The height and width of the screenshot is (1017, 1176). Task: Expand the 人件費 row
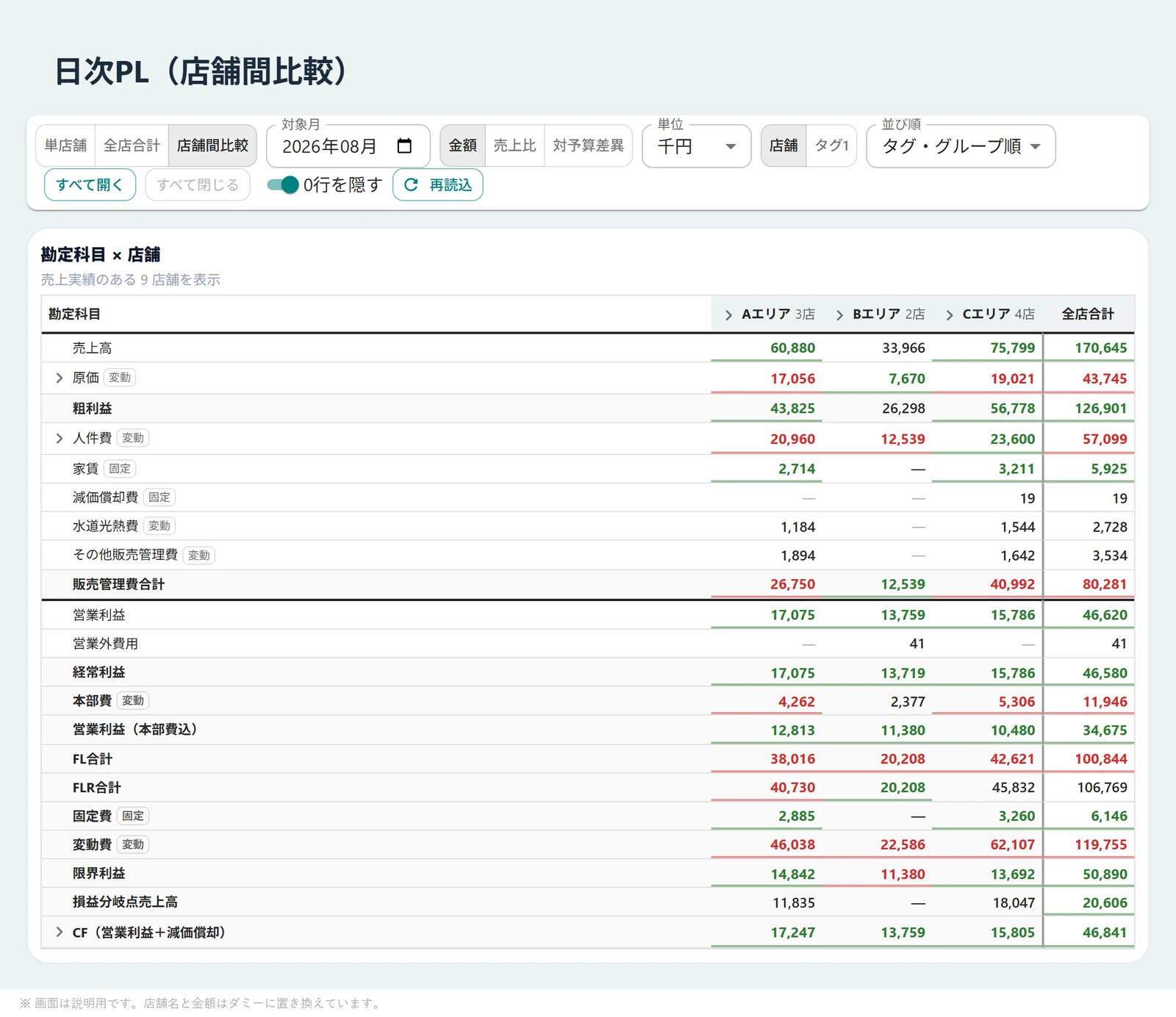pos(60,438)
